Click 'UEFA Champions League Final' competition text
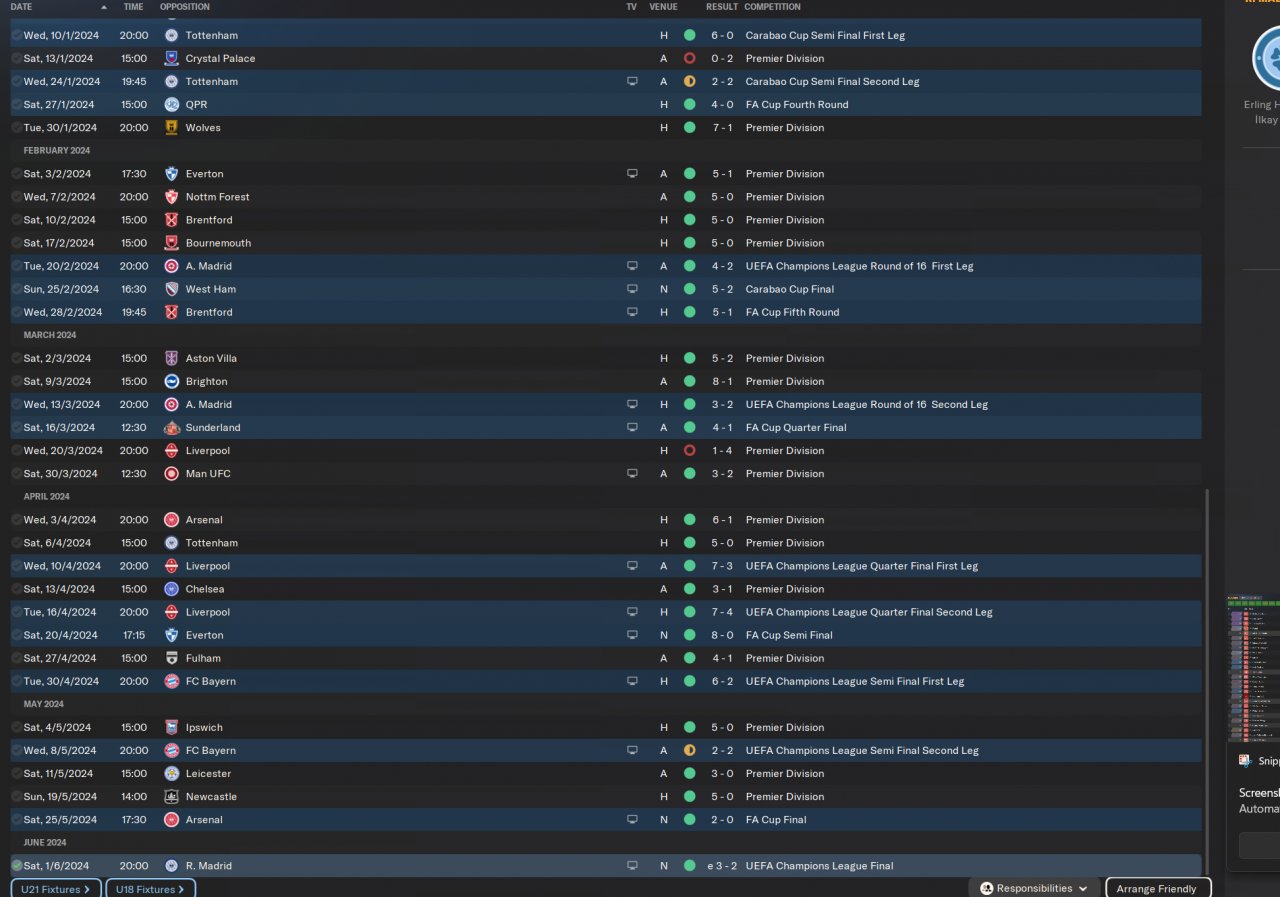The width and height of the screenshot is (1280, 897). [820, 866]
